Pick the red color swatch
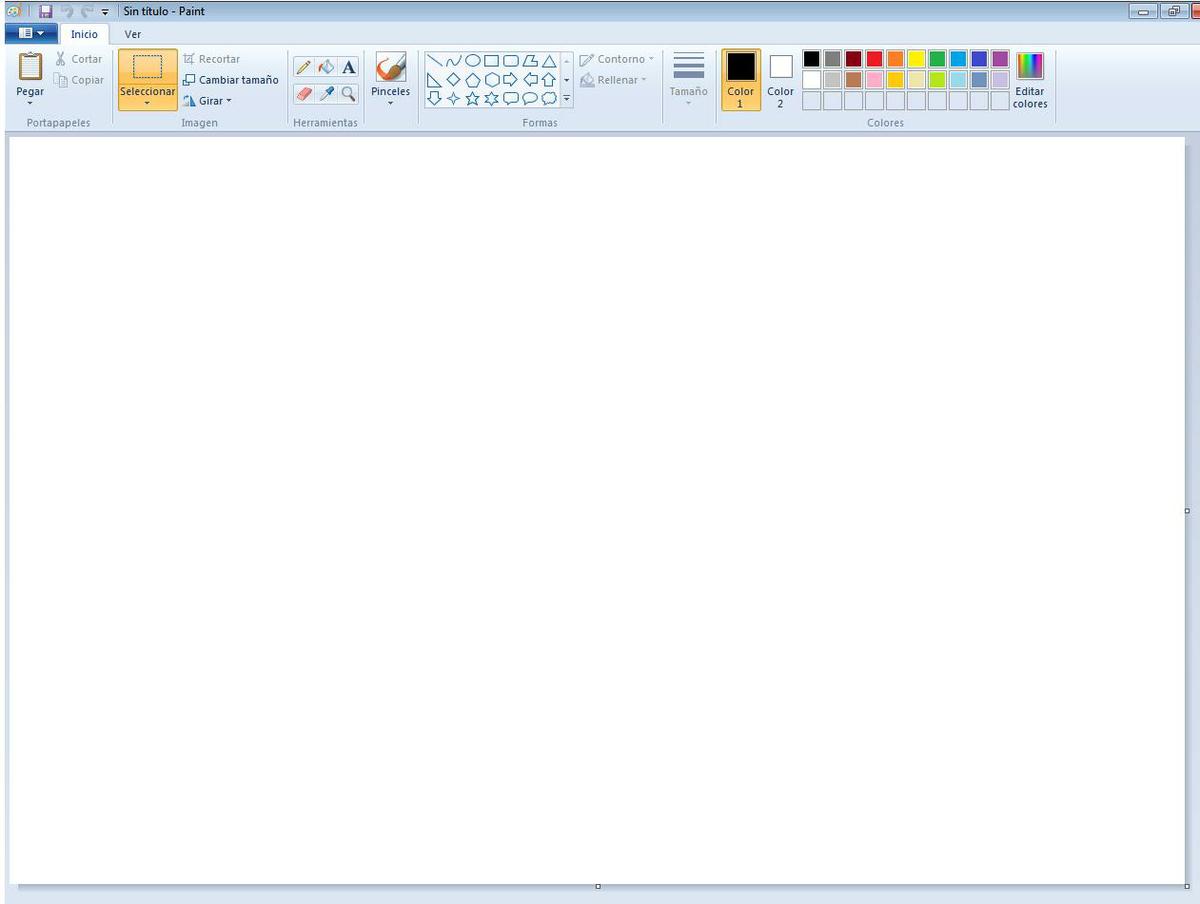The image size is (1200, 904). [874, 59]
